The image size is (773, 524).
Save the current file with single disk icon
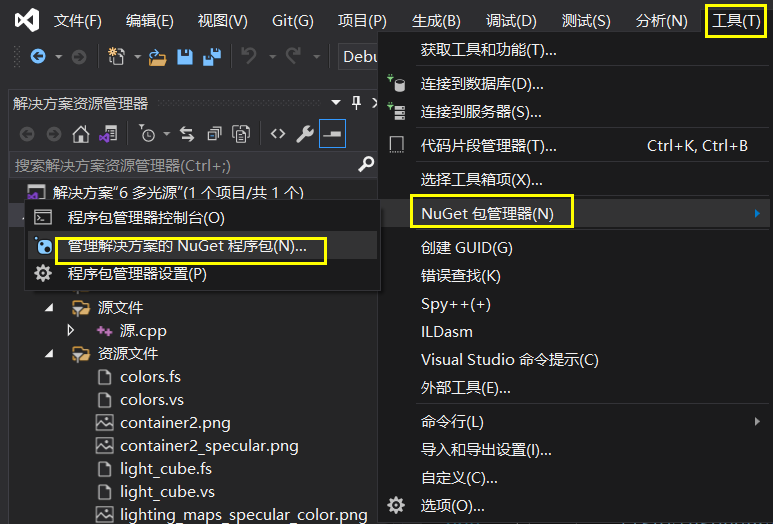pos(185,57)
